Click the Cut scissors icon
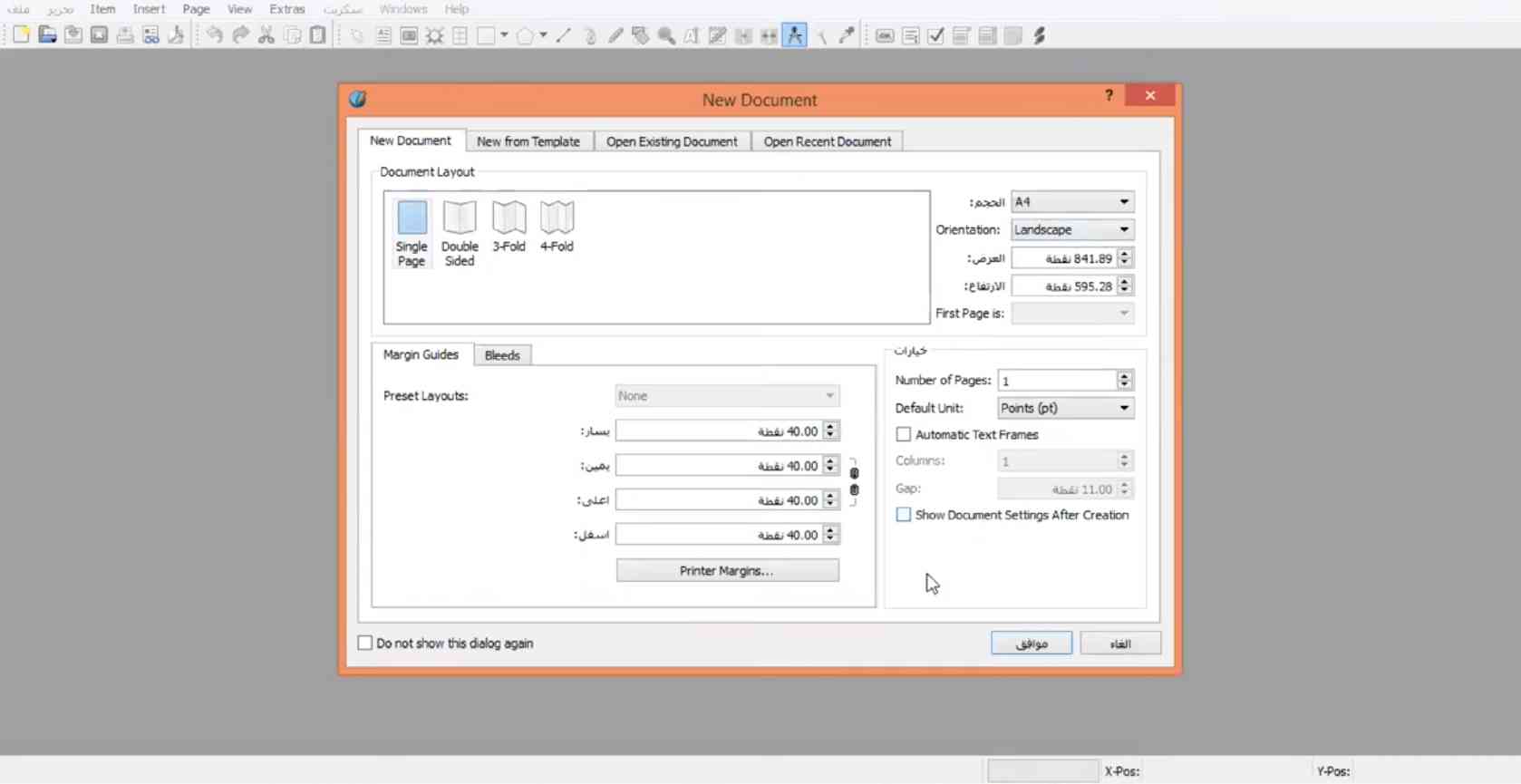This screenshot has width=1521, height=784. pyautogui.click(x=266, y=35)
